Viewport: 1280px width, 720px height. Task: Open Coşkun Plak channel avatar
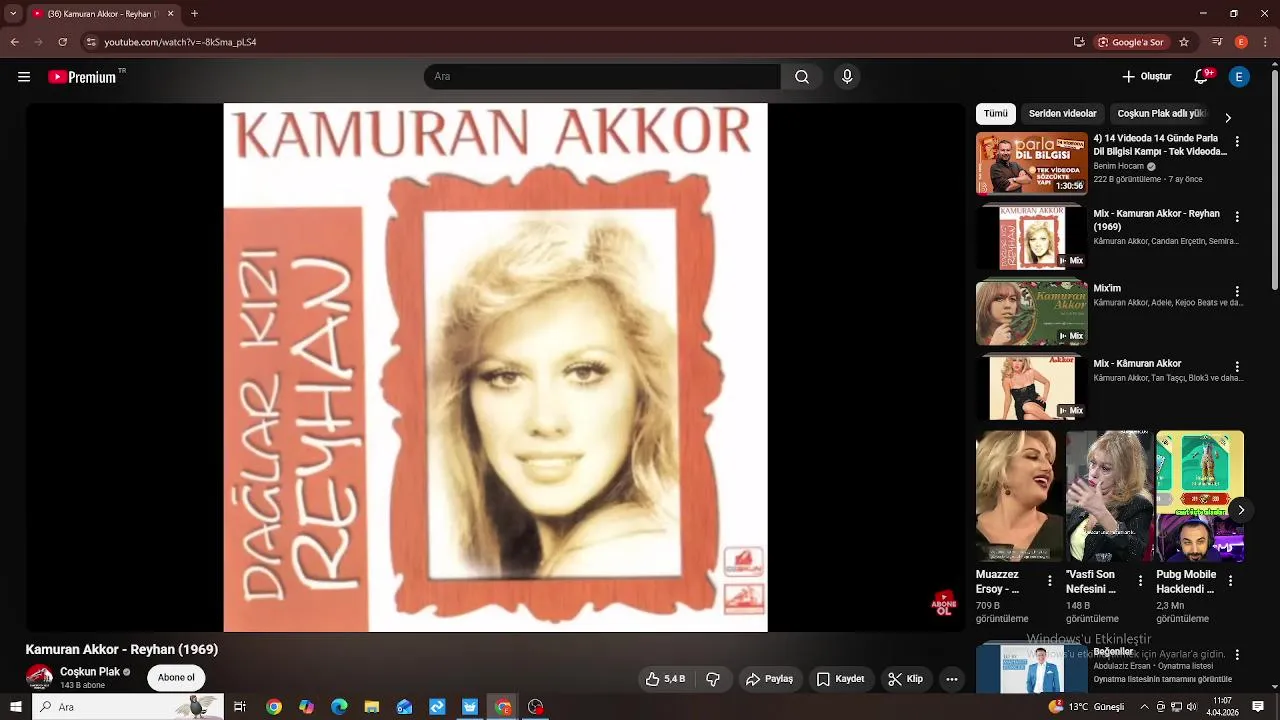[39, 677]
